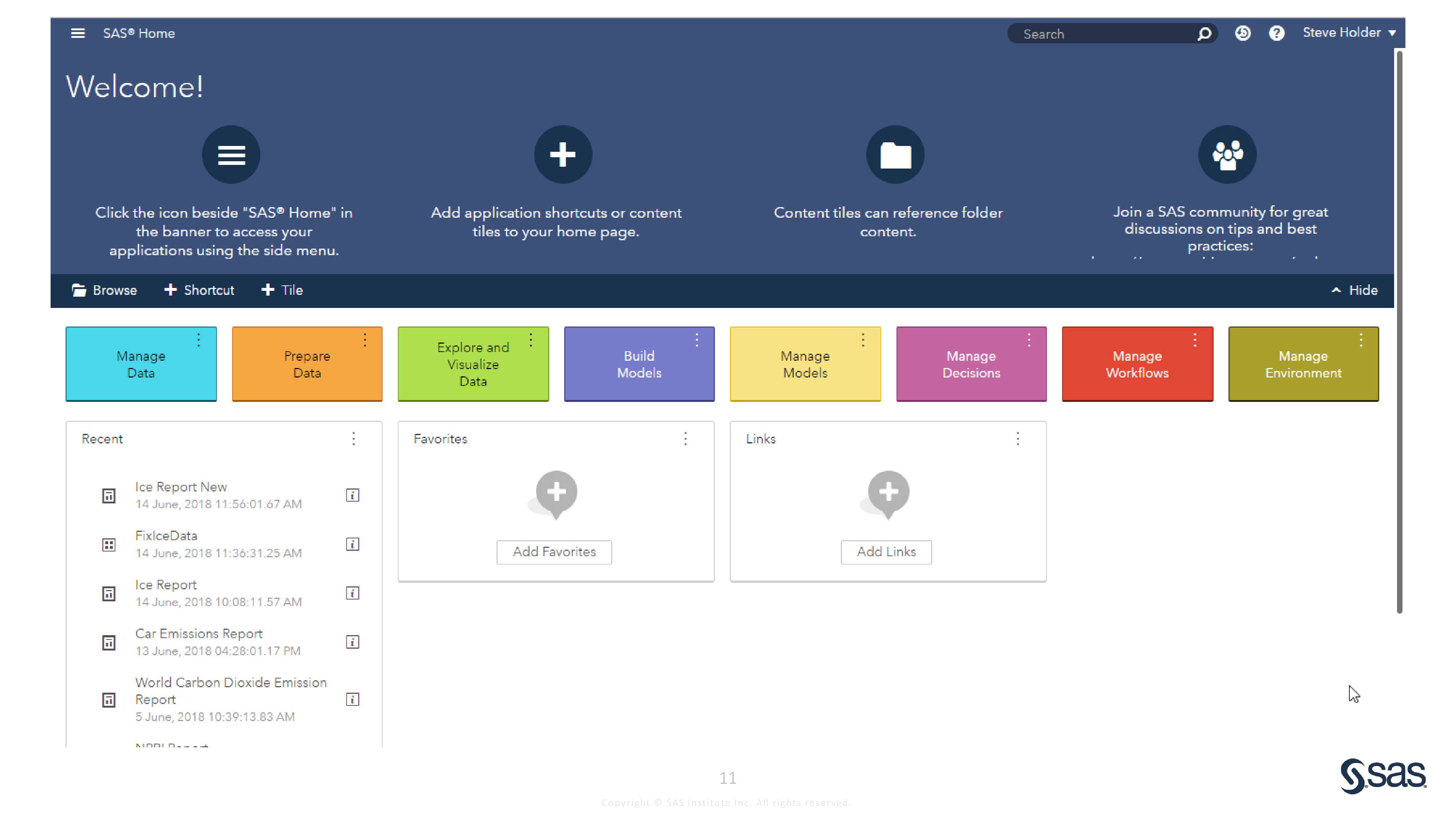1456x819 pixels.
Task: Hide the Welcome banner
Action: pos(1354,290)
